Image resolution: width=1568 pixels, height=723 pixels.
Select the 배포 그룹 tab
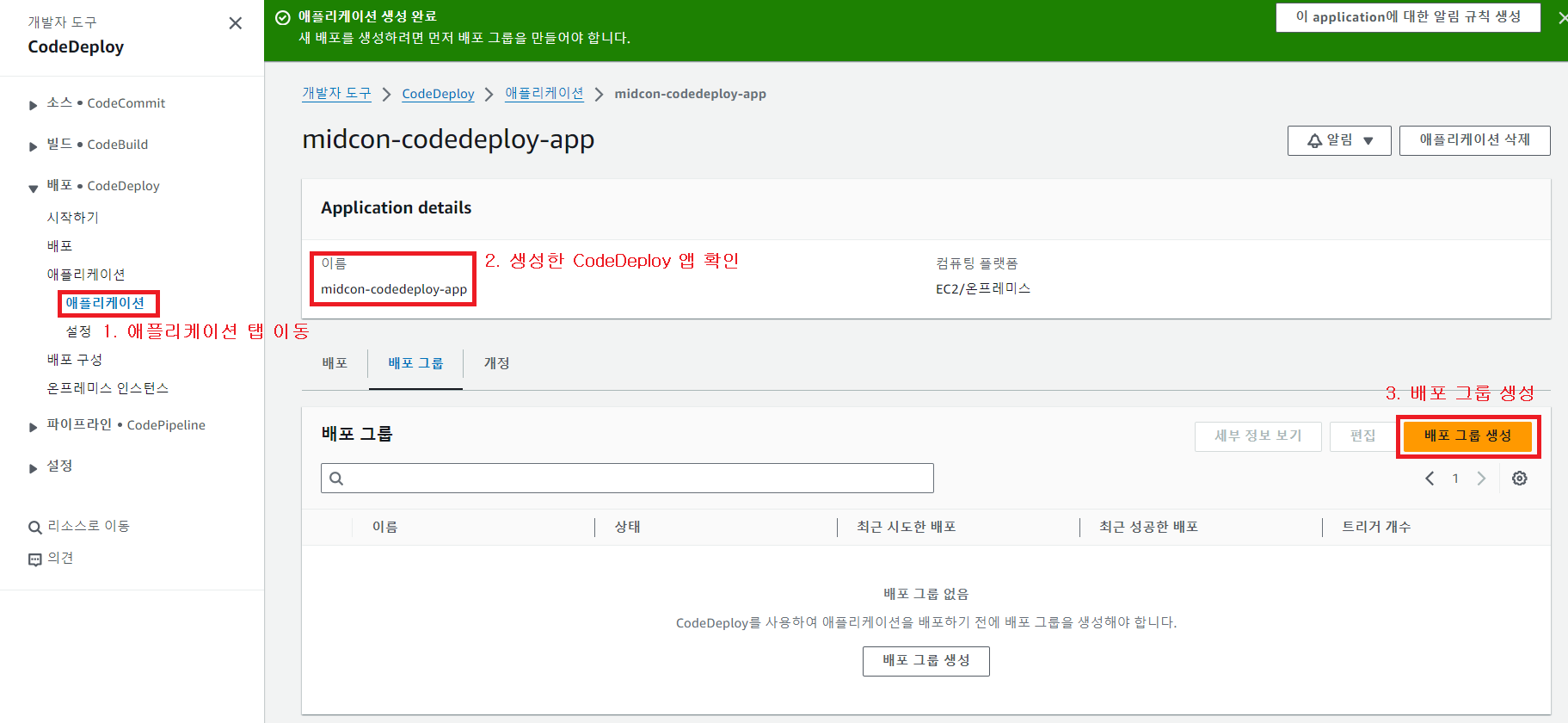click(415, 363)
